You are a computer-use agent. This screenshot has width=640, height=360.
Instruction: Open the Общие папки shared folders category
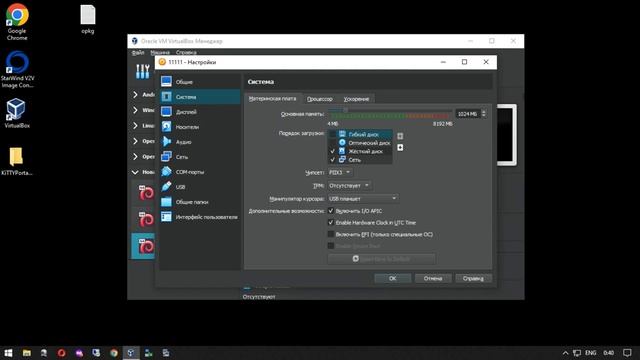coord(200,202)
